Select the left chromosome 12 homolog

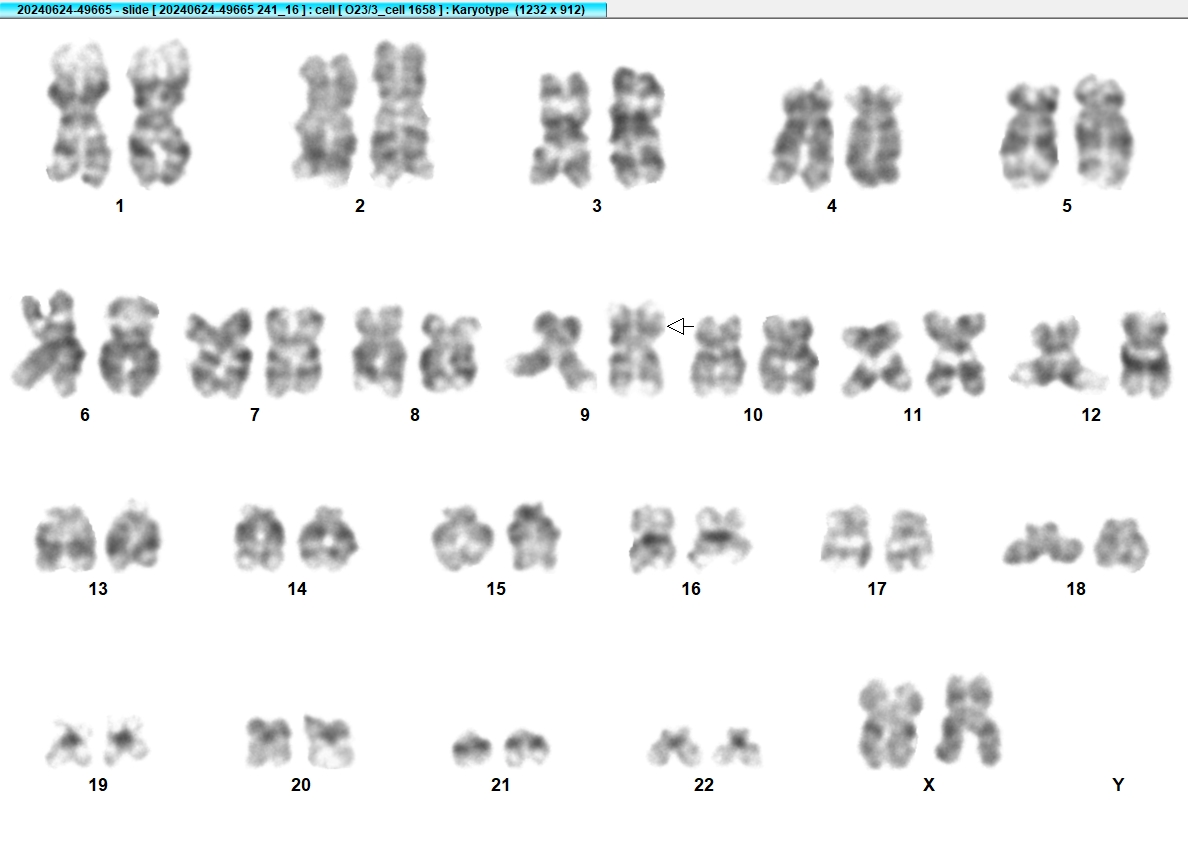(1057, 354)
